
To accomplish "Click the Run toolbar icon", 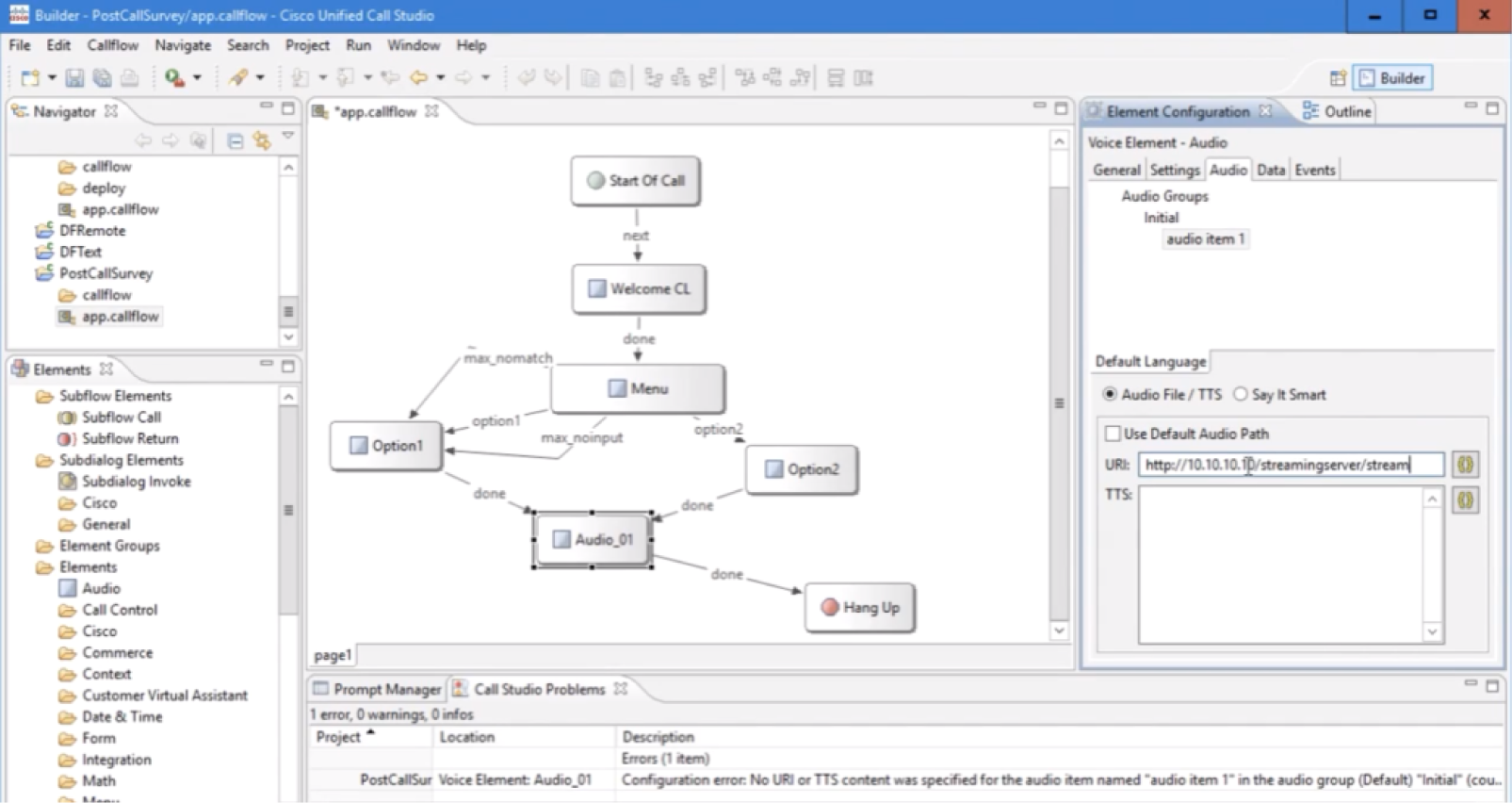I will tap(174, 78).
